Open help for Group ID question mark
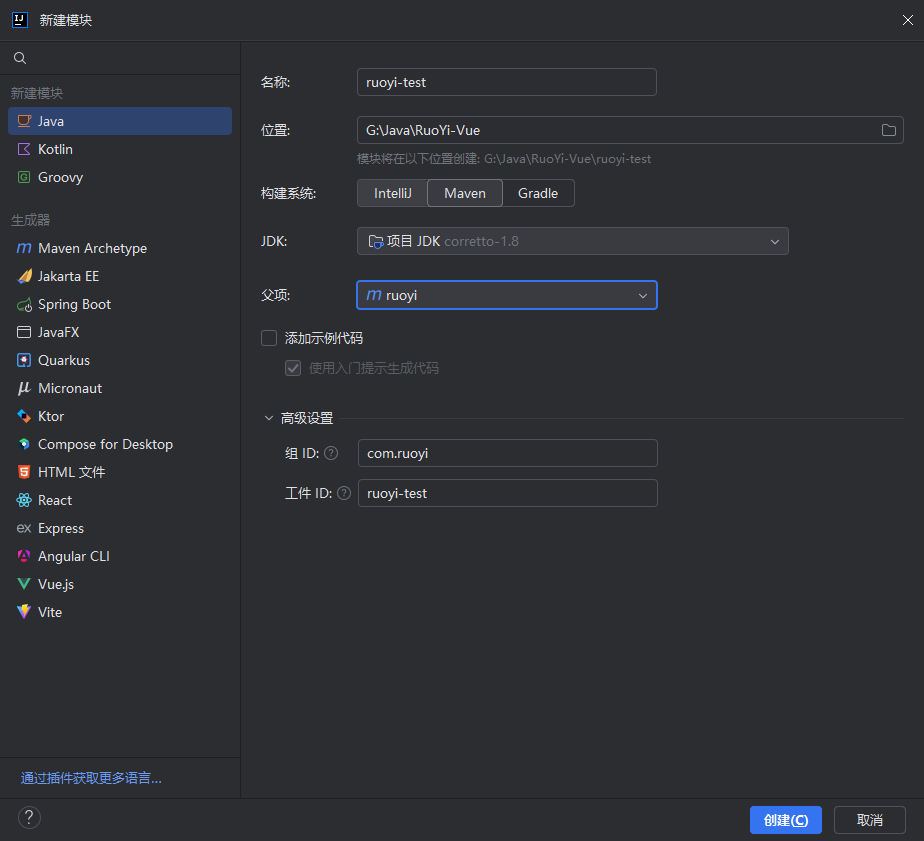This screenshot has height=841, width=924. point(332,453)
